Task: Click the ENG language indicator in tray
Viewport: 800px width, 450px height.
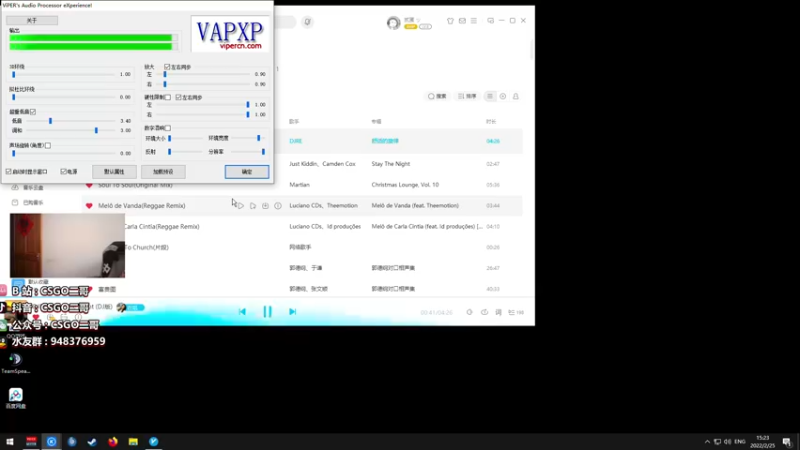Action: (740, 442)
